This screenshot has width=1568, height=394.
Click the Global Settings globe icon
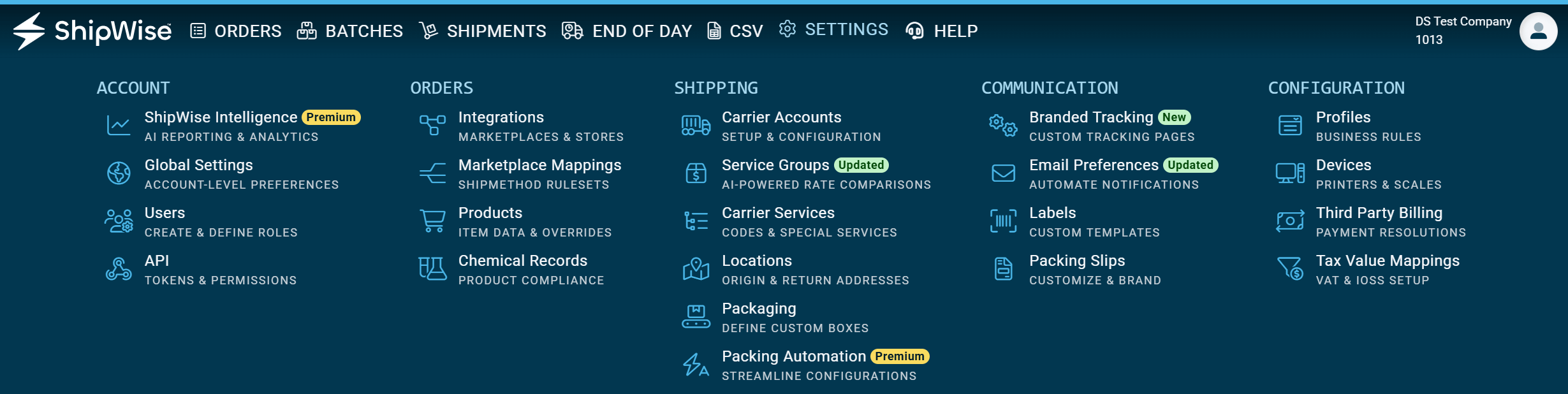pyautogui.click(x=119, y=173)
